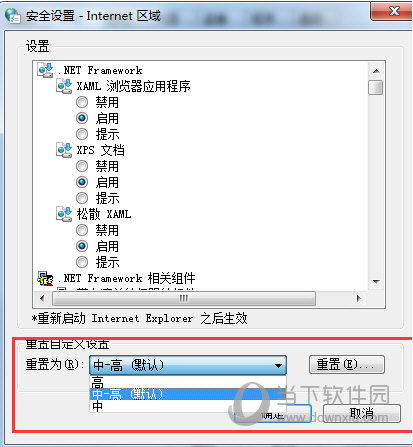Click the vertical scrollbar down arrow
Image resolution: width=413 pixels, height=447 pixels.
pos(376,282)
